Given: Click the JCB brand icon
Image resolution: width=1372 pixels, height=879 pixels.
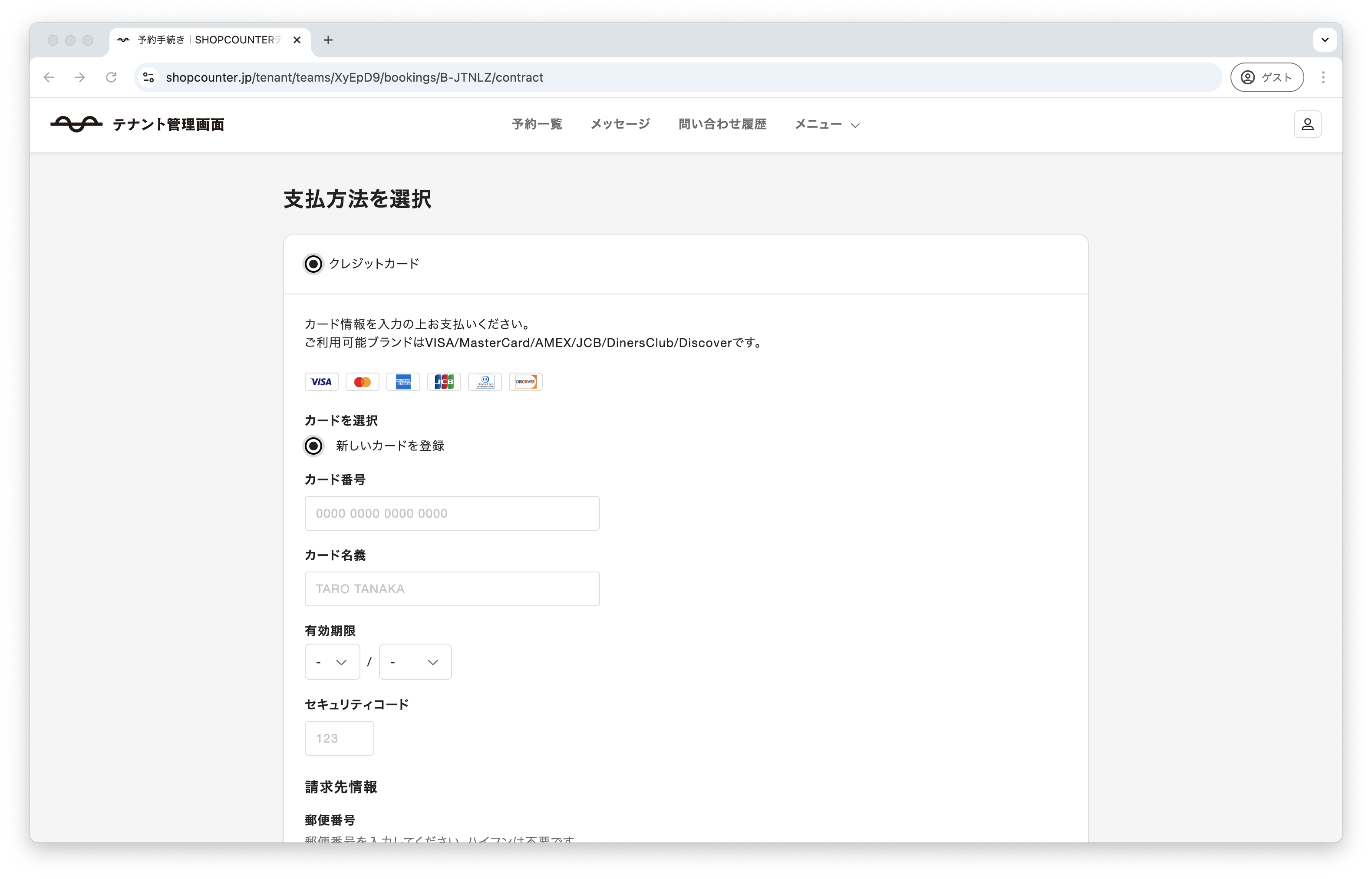Looking at the screenshot, I should click(444, 382).
